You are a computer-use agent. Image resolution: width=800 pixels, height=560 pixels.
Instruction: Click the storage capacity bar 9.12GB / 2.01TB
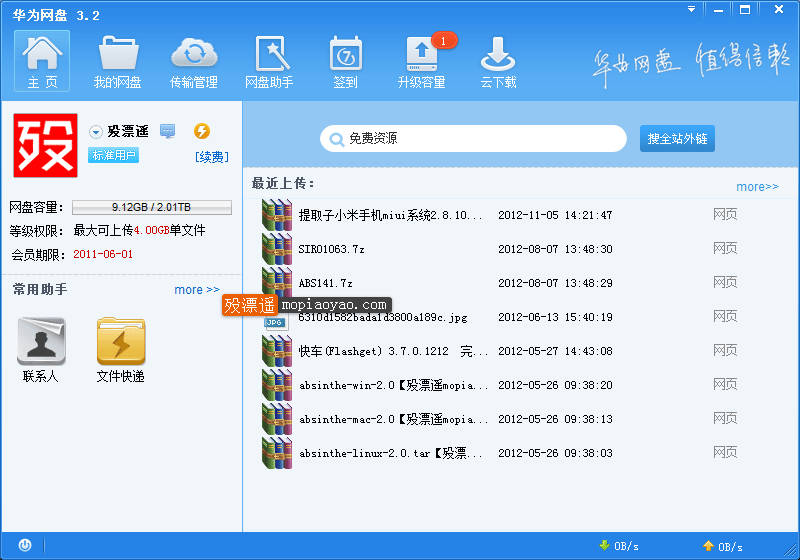click(x=152, y=207)
